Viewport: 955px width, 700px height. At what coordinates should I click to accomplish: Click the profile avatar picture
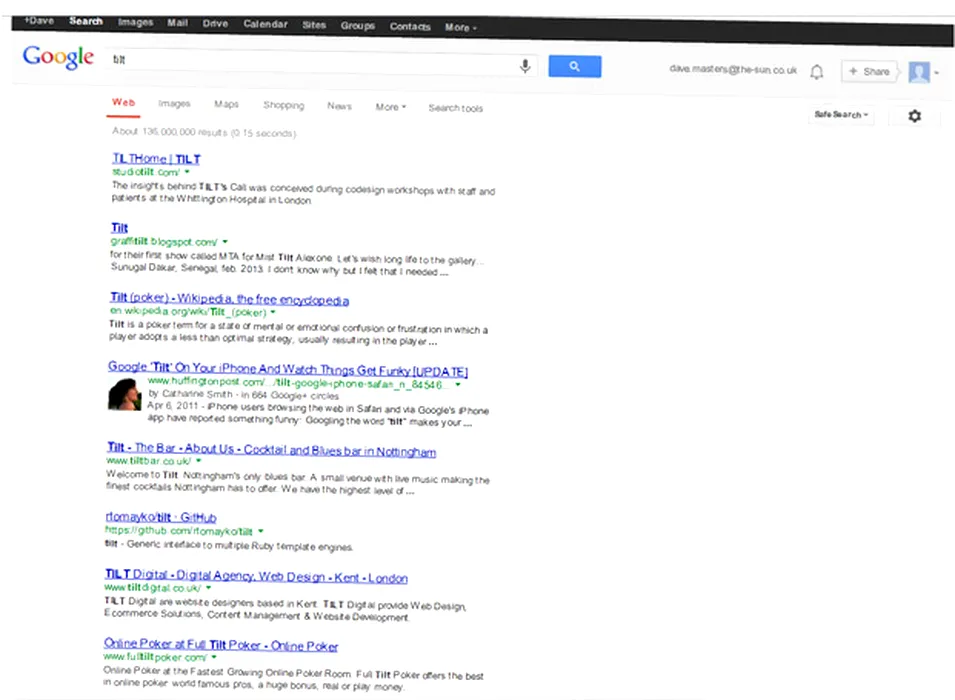pyautogui.click(x=918, y=72)
